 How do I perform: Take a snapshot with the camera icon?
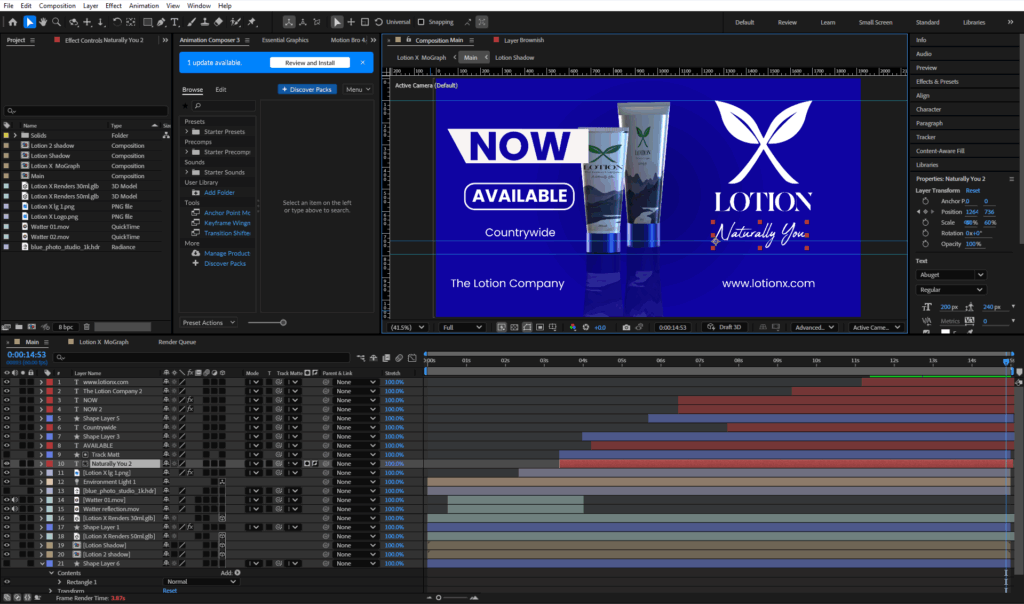626,327
